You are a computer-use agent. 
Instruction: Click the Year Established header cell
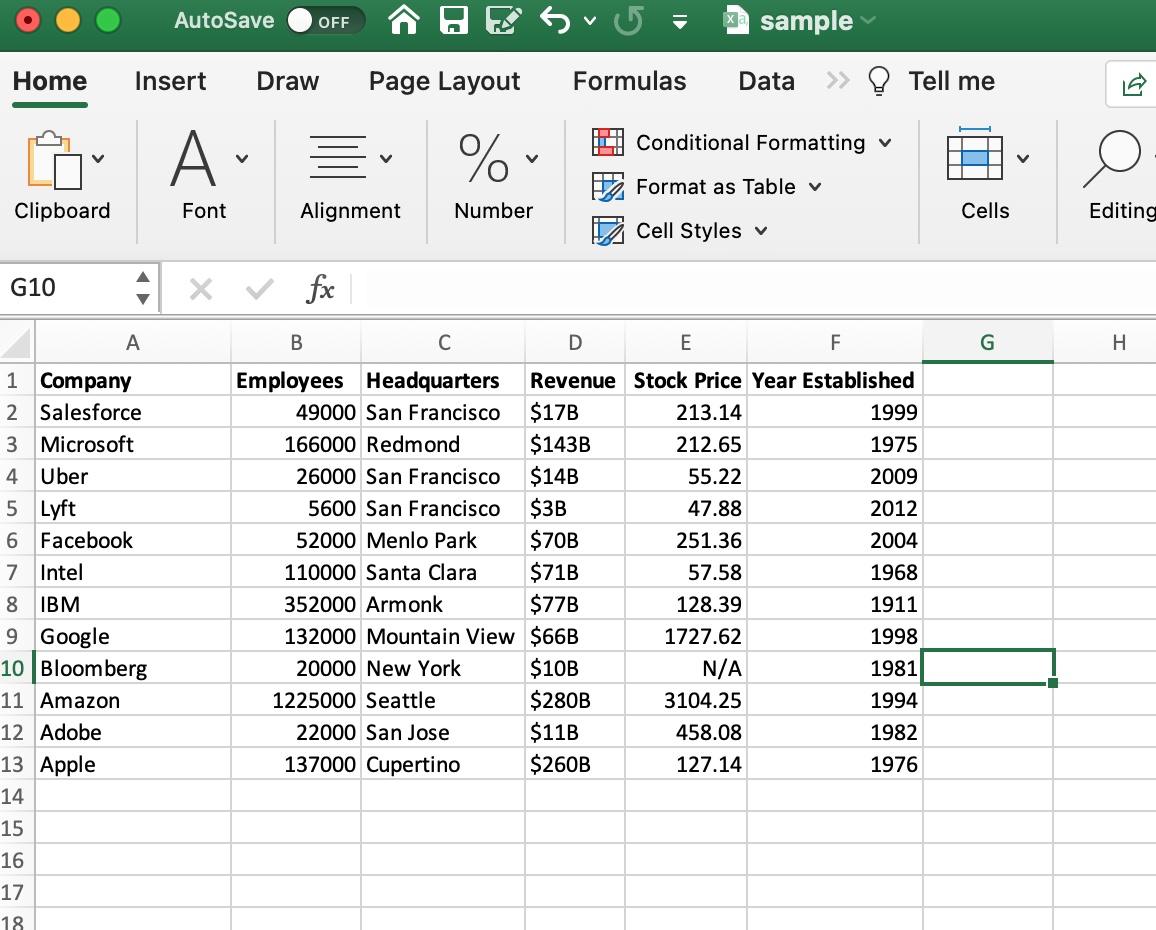835,380
